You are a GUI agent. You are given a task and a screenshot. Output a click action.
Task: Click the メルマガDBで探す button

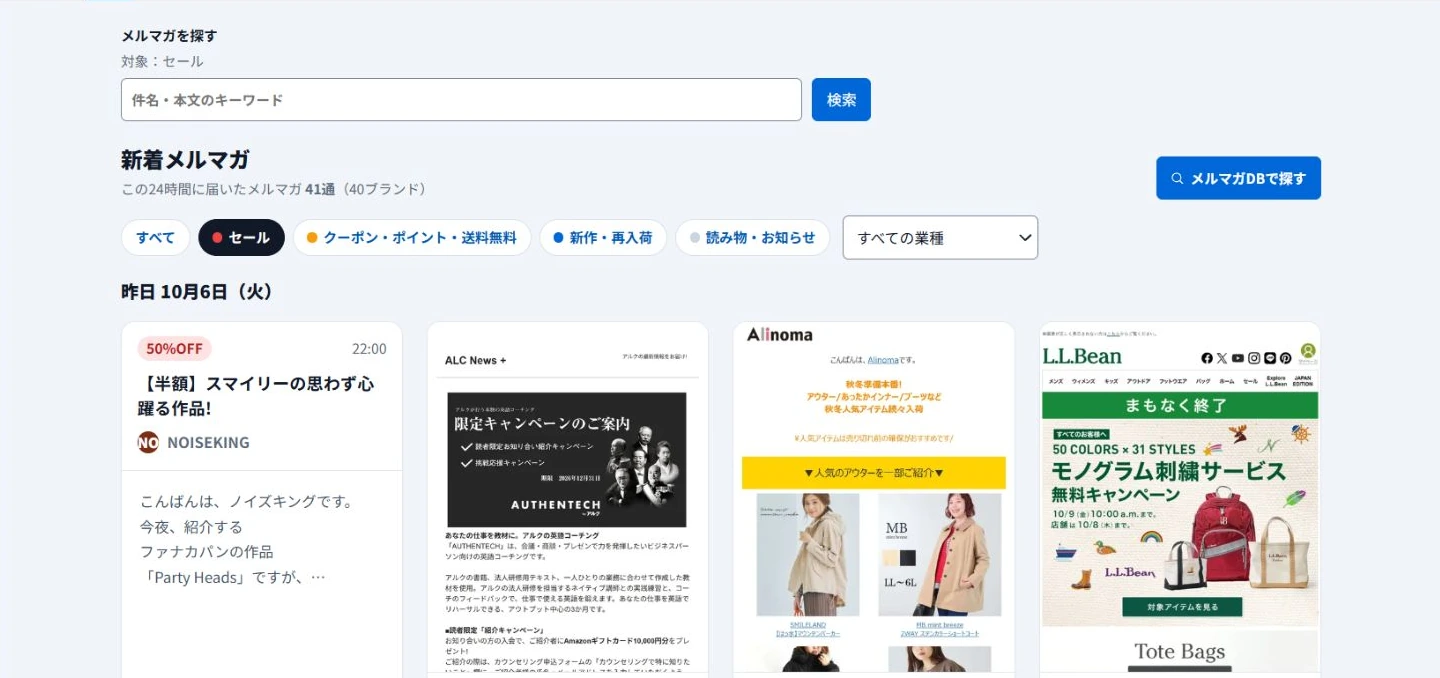[x=1238, y=178]
